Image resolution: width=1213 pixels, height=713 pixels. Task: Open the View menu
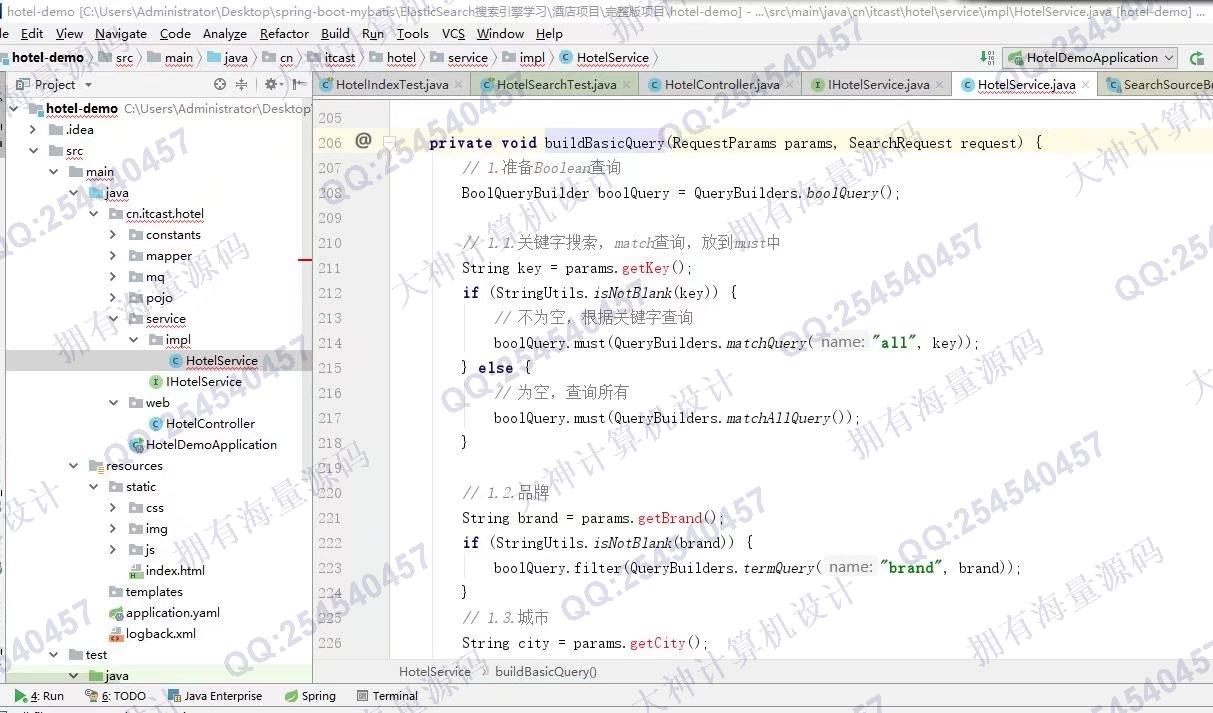click(x=69, y=33)
